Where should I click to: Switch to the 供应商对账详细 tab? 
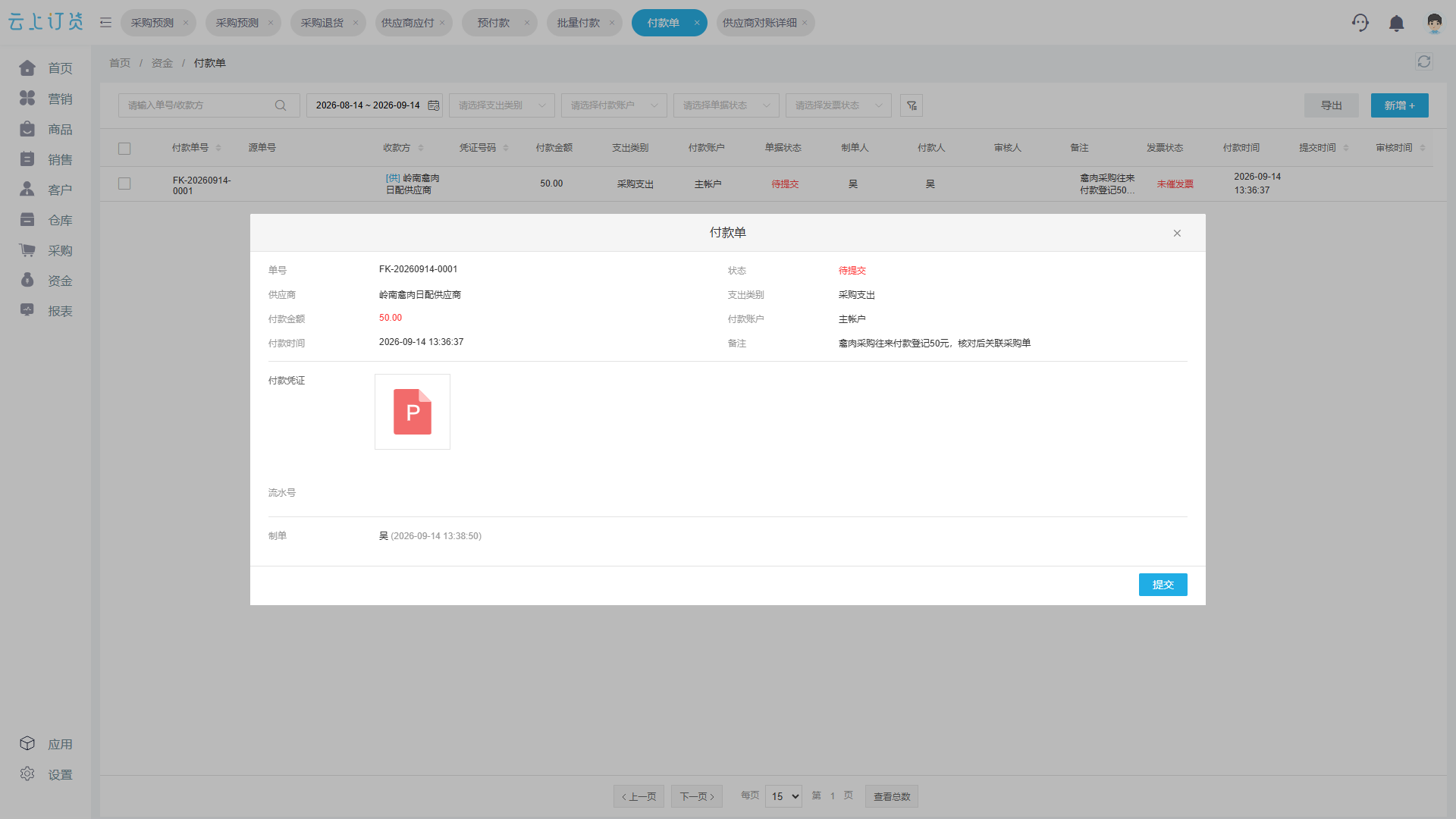[759, 23]
